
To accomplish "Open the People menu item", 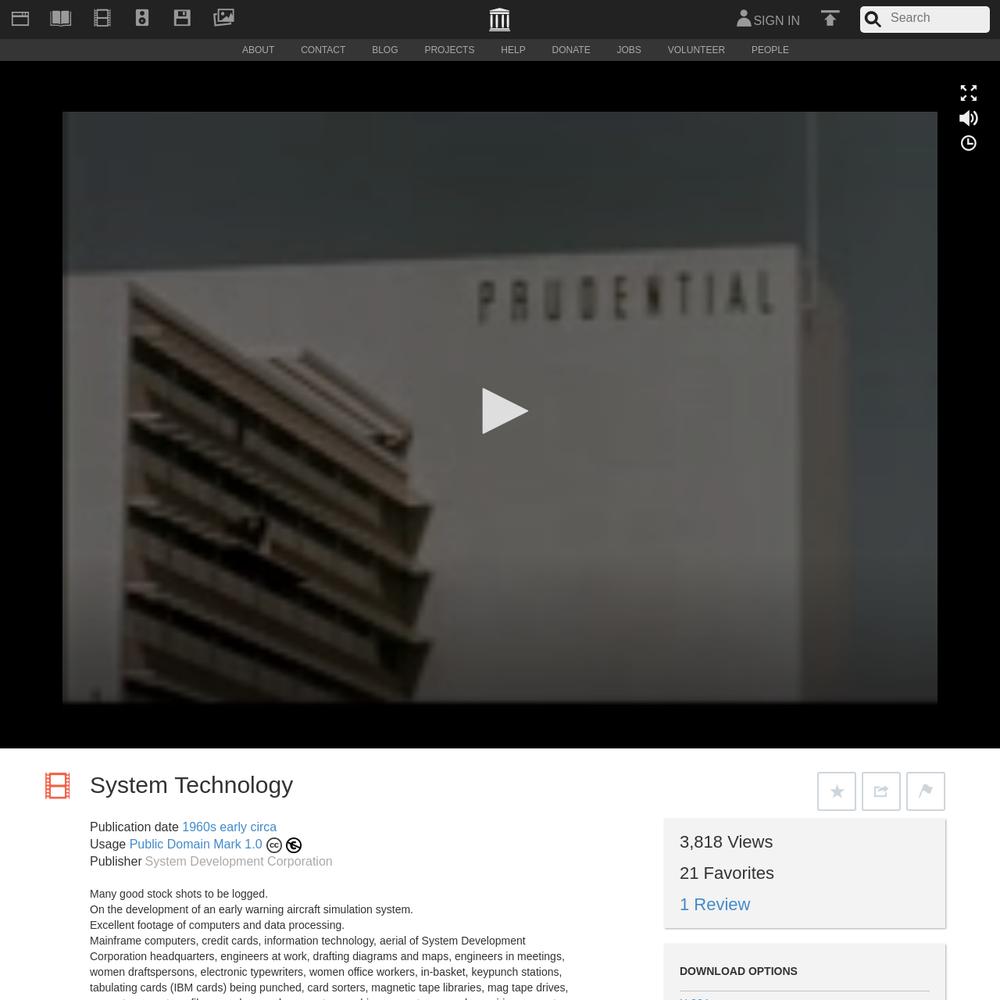I will [x=770, y=50].
